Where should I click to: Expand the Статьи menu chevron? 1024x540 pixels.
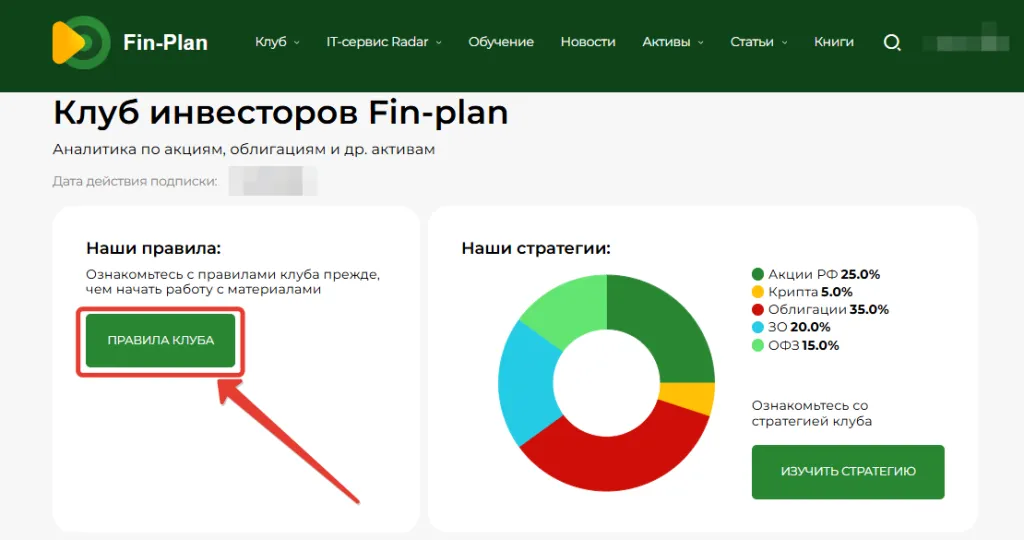point(784,42)
